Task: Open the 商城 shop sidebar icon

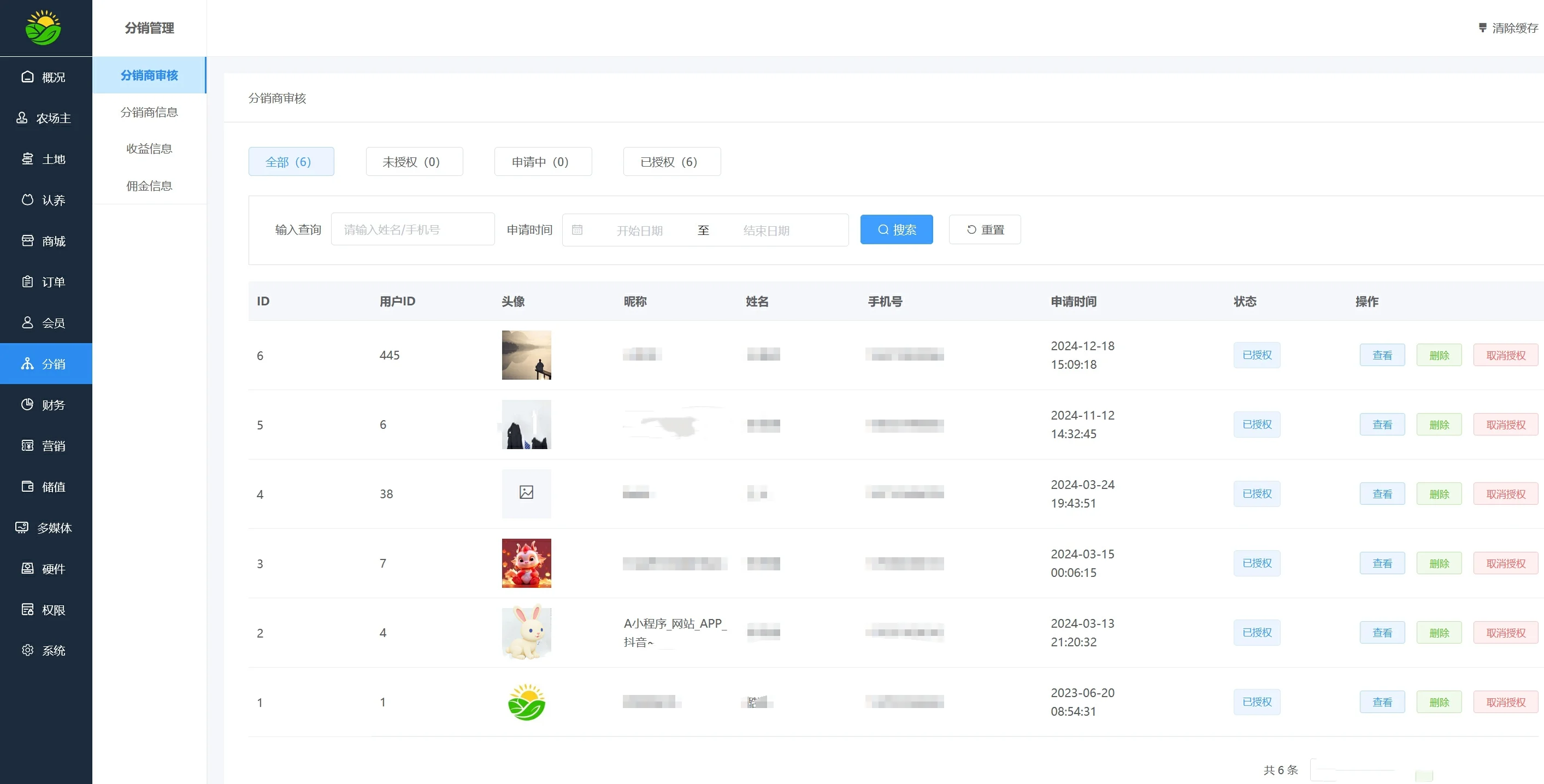Action: (x=27, y=241)
